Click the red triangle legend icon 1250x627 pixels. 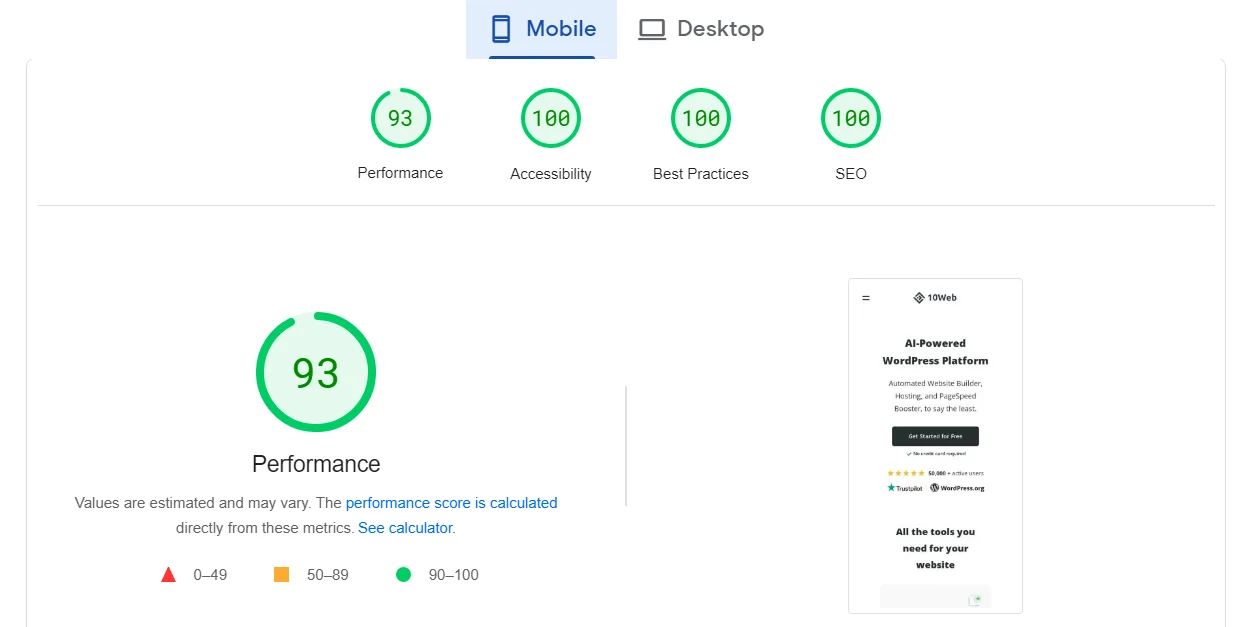(169, 575)
